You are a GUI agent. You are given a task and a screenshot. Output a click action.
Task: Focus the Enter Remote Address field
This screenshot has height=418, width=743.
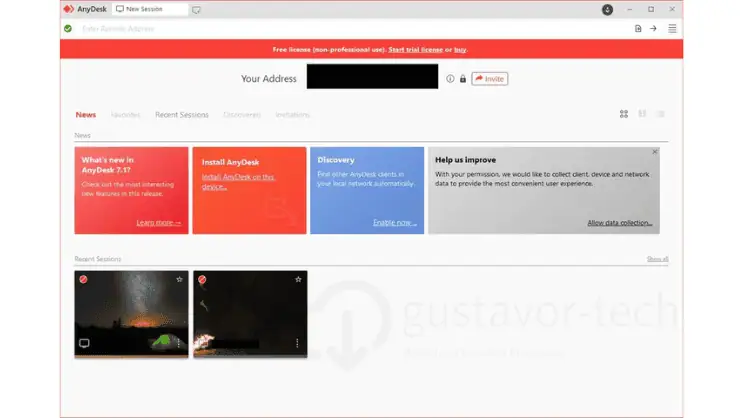(351, 28)
